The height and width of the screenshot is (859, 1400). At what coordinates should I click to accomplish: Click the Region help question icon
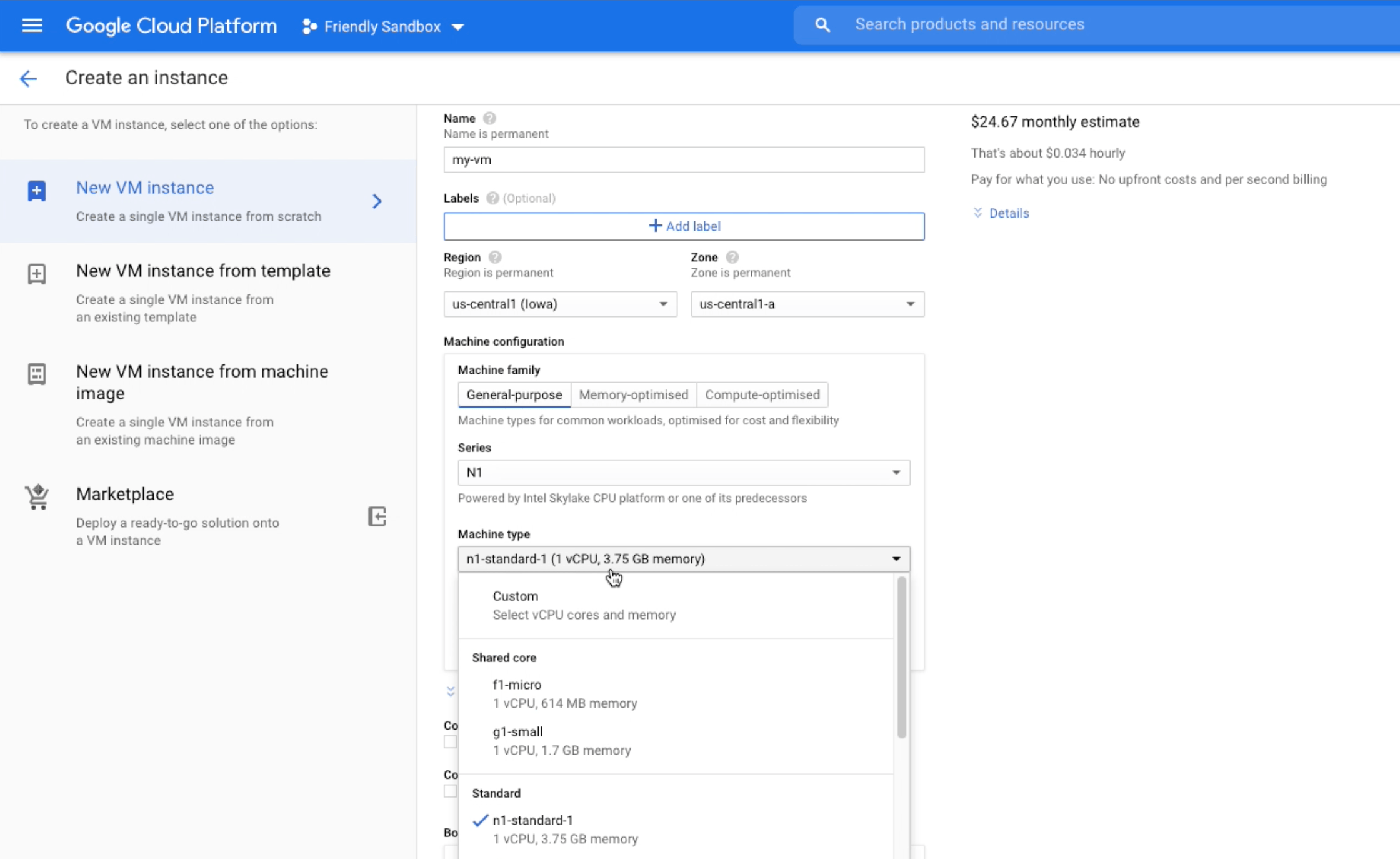click(495, 257)
